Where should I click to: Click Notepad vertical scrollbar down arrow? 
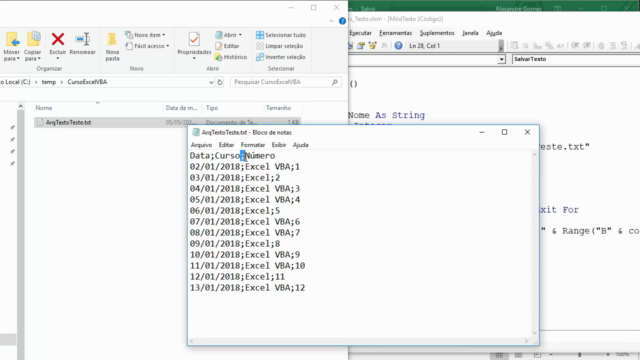pyautogui.click(x=534, y=333)
